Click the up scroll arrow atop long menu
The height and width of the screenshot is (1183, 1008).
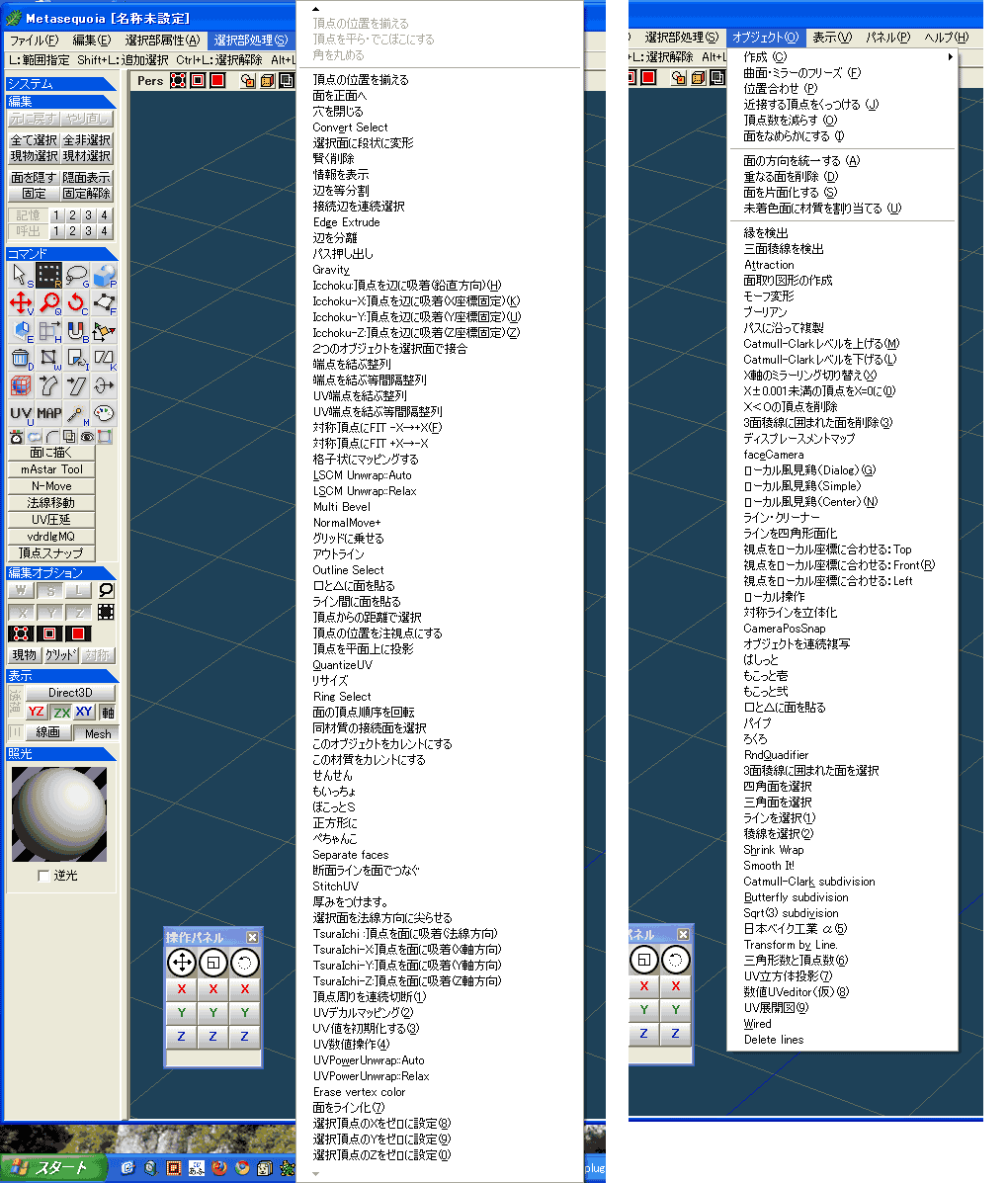pyautogui.click(x=315, y=9)
